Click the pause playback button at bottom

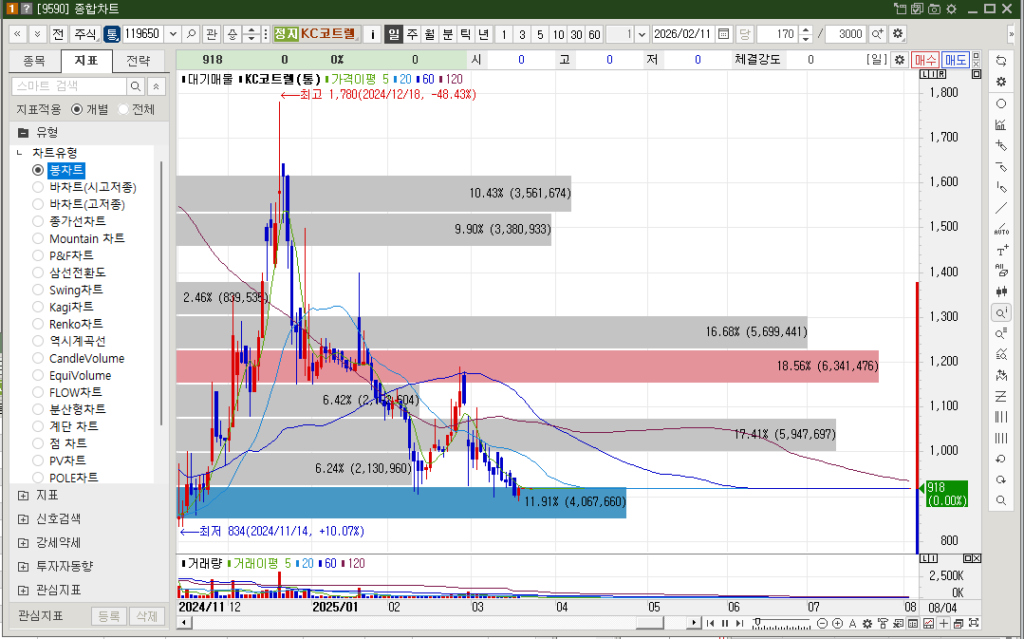tap(724, 623)
